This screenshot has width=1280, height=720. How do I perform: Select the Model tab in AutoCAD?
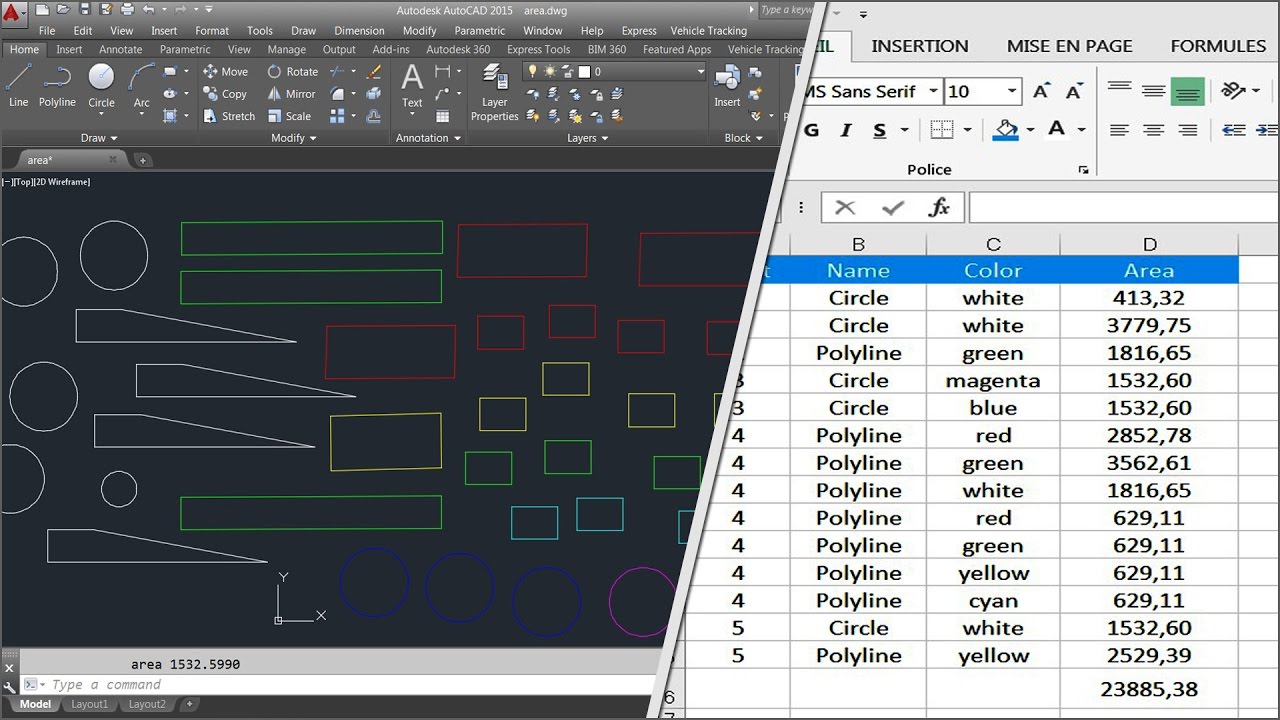pyautogui.click(x=35, y=704)
